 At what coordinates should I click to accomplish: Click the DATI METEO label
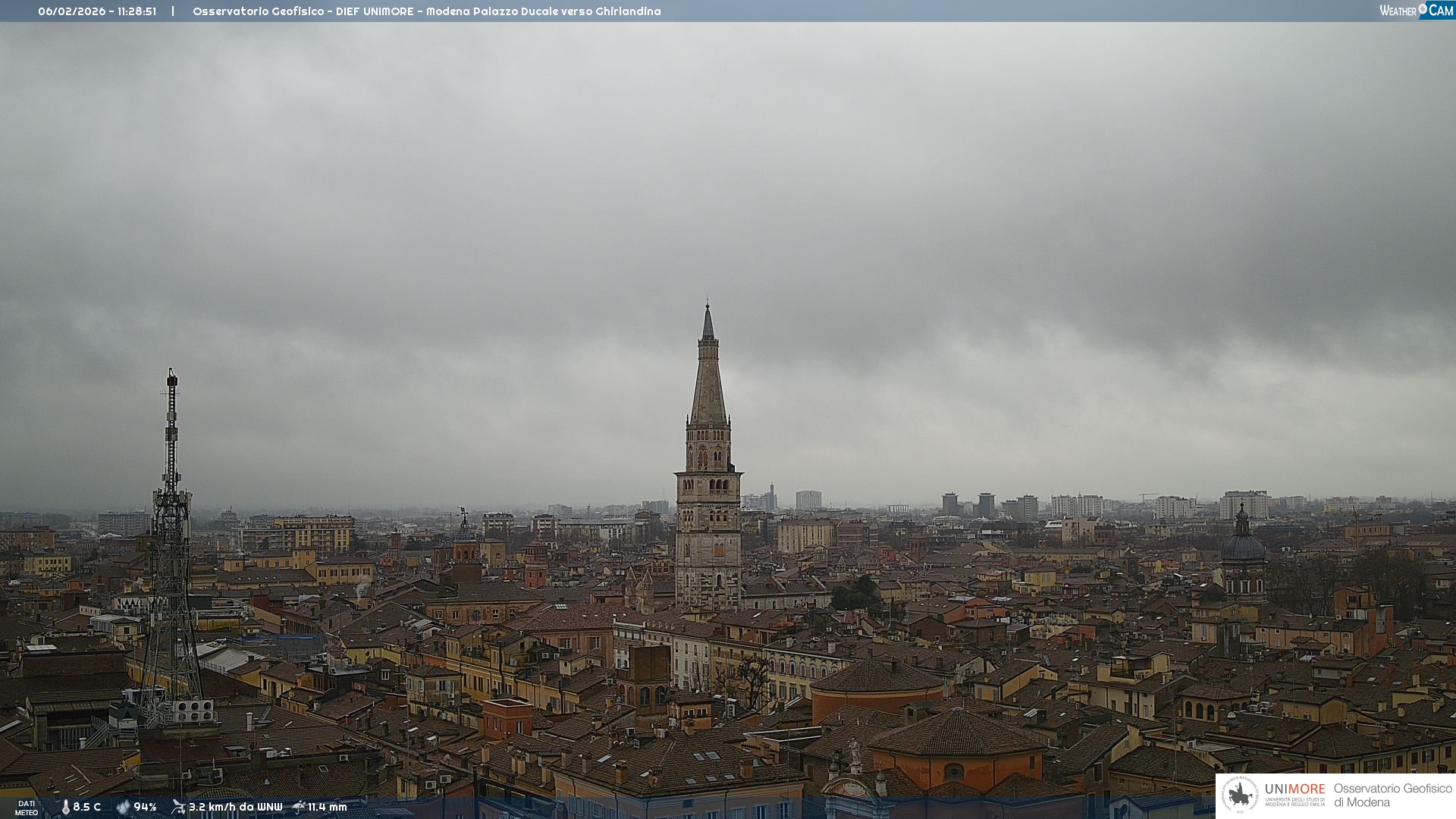point(27,808)
